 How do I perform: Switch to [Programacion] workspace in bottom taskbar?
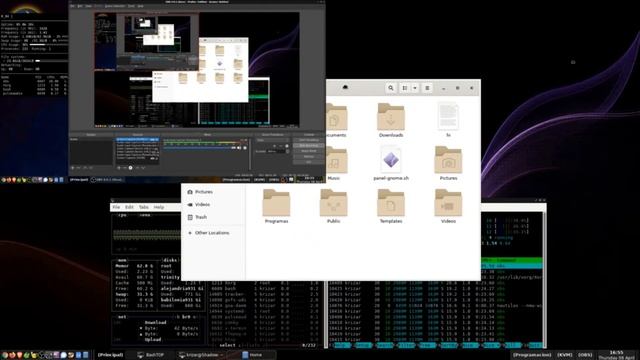pyautogui.click(x=532, y=355)
